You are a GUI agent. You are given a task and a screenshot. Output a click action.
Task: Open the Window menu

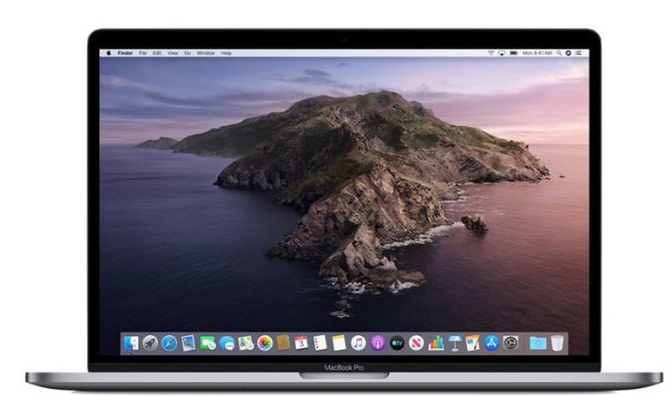pos(206,53)
